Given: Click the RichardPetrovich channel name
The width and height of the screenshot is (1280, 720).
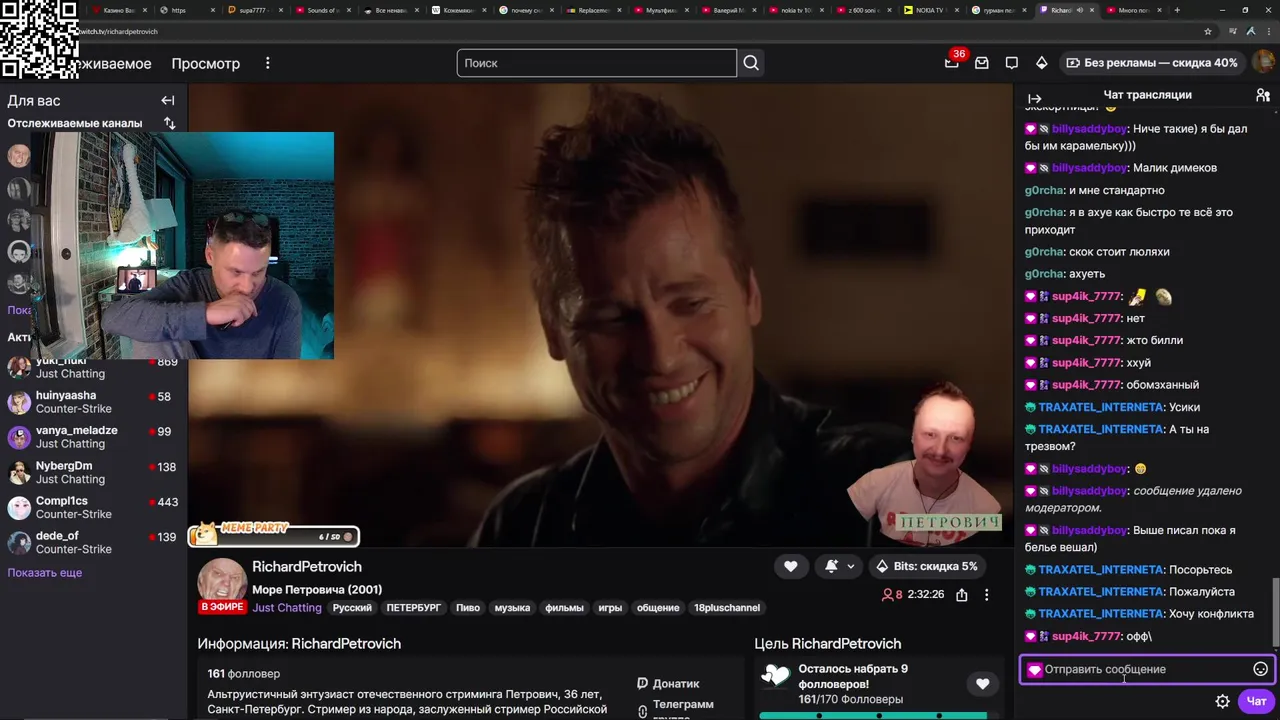Looking at the screenshot, I should coord(307,567).
